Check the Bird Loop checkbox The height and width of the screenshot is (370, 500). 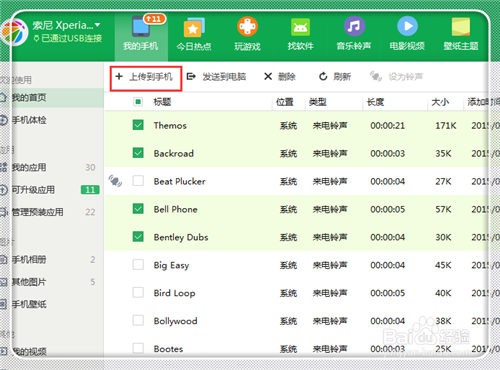[138, 293]
